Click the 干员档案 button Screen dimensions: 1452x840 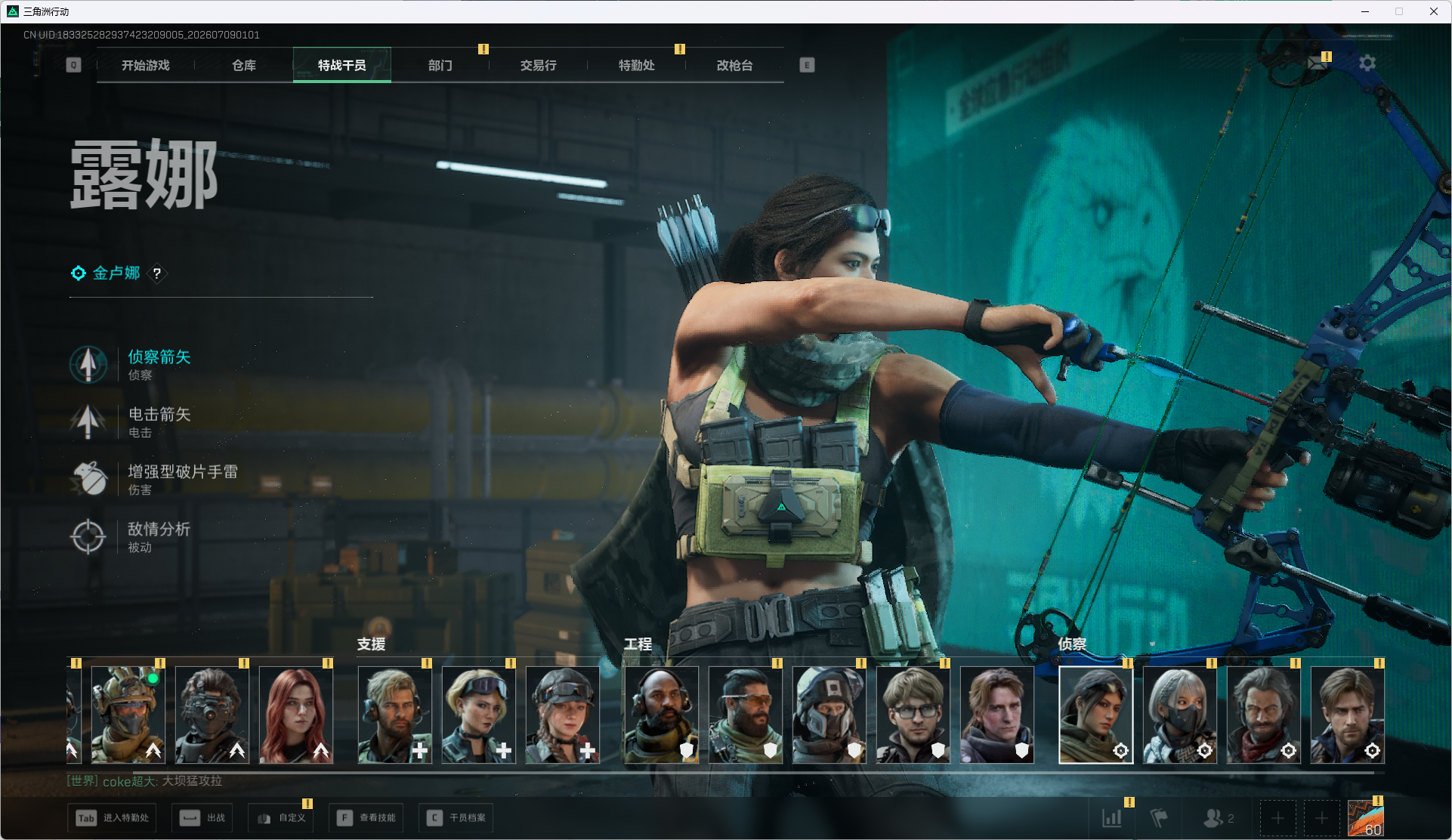point(456,818)
